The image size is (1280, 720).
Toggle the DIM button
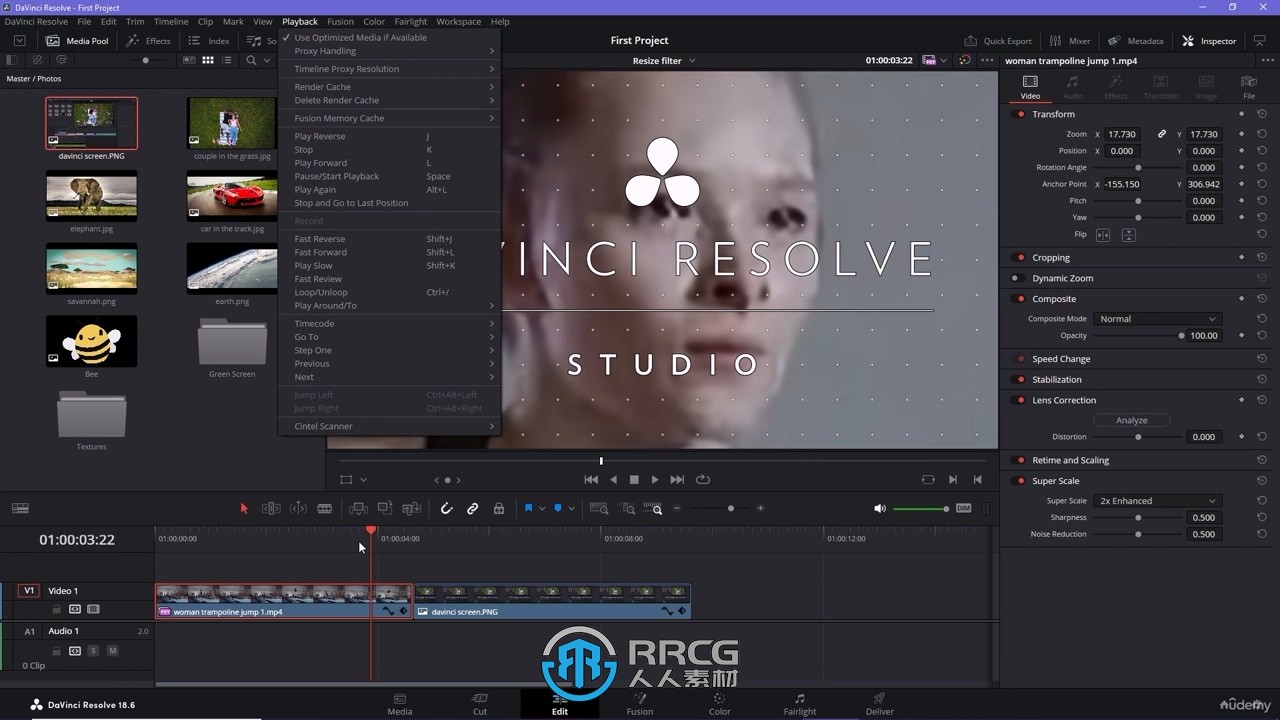click(x=963, y=508)
